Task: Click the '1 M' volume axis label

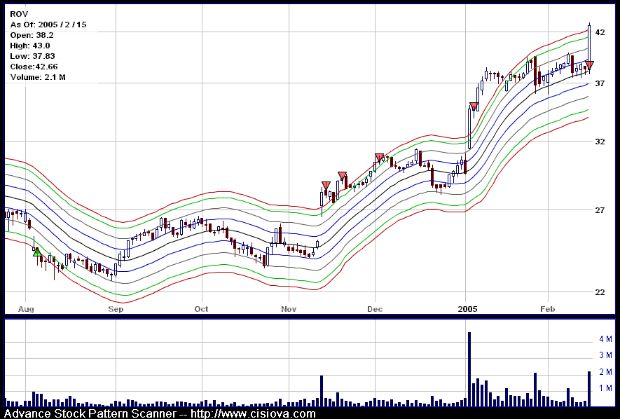Action: (x=605, y=389)
